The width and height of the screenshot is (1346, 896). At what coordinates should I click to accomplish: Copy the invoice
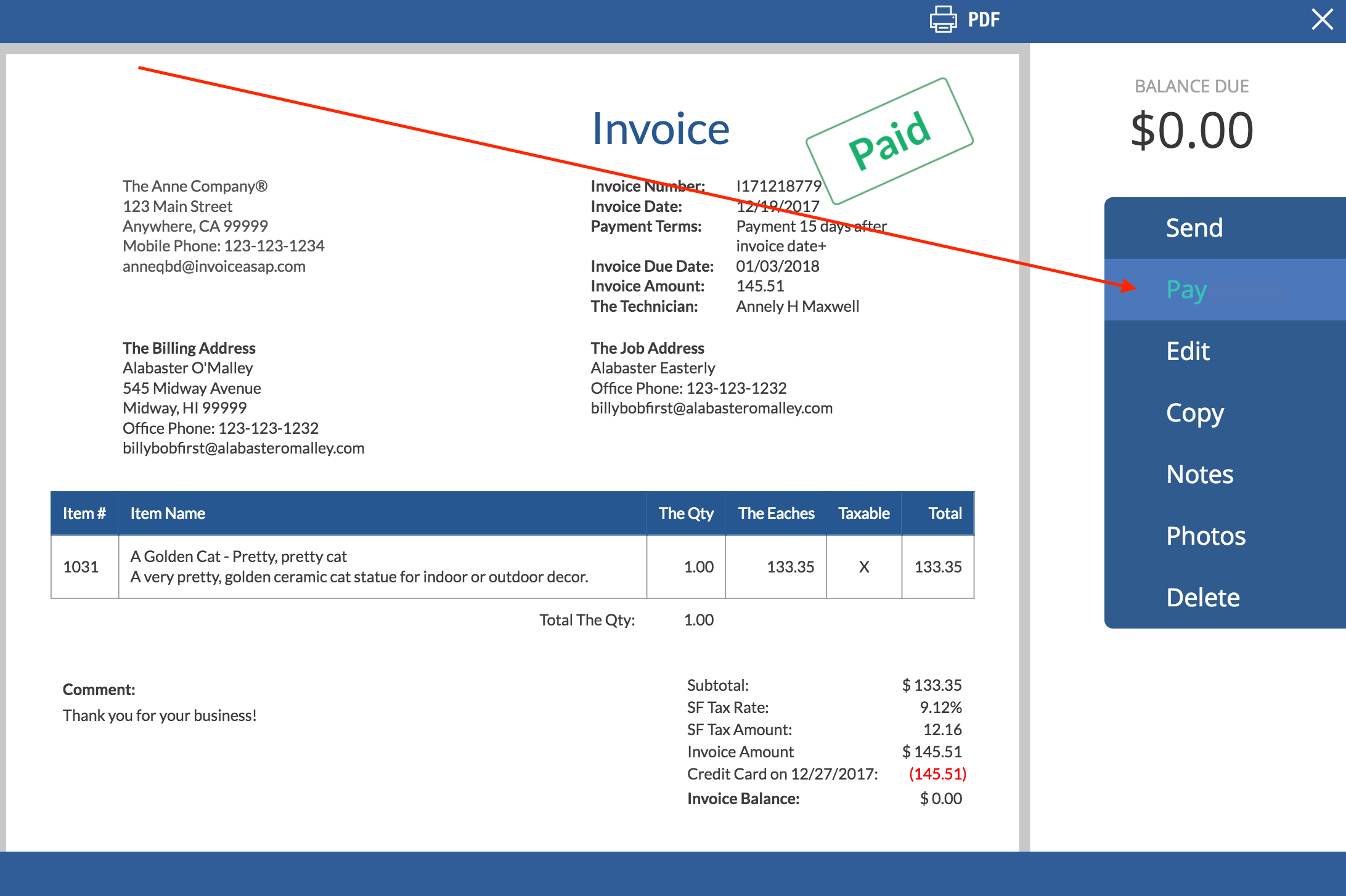(x=1194, y=413)
